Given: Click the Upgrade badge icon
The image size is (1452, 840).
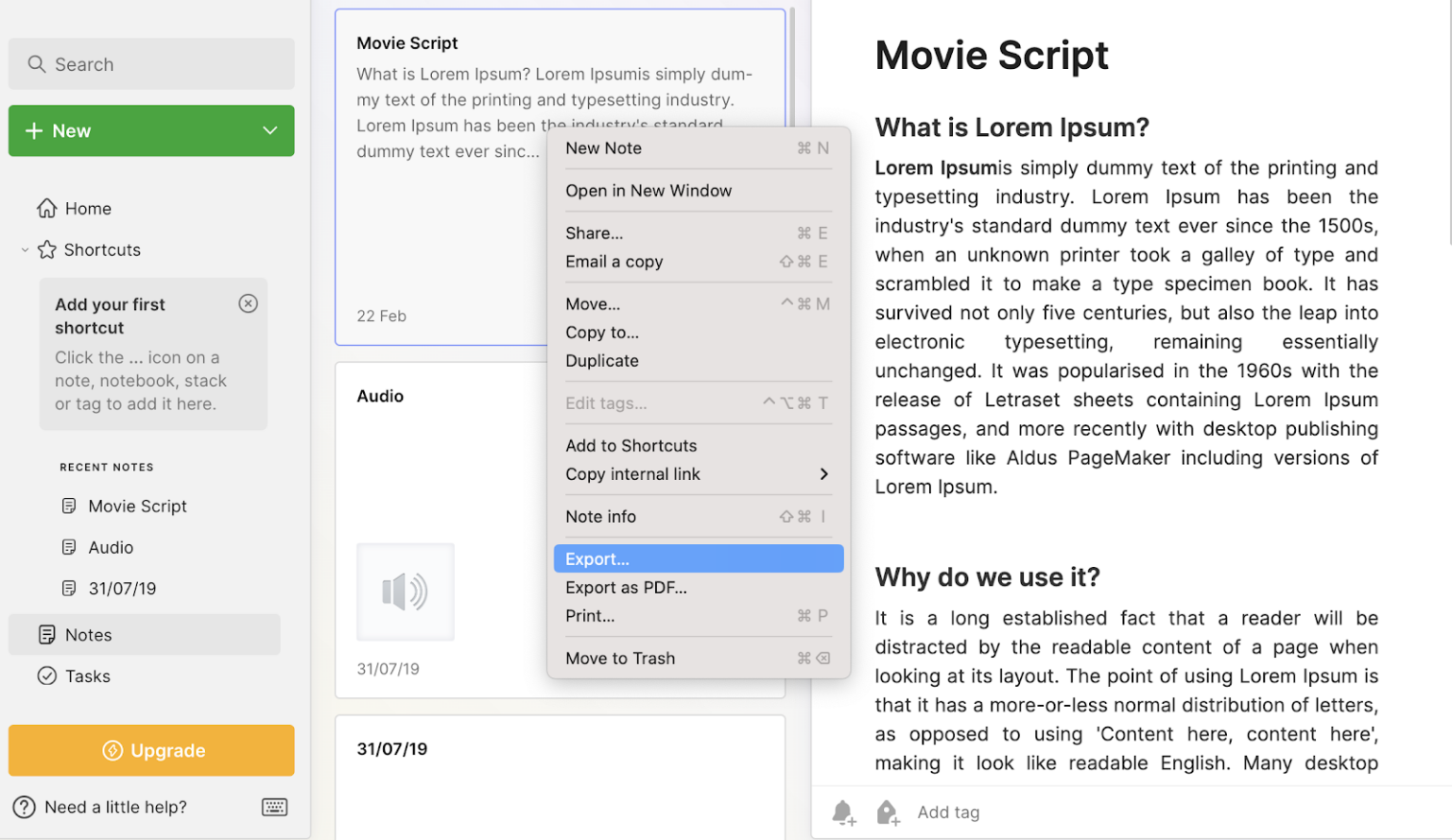Looking at the screenshot, I should (x=112, y=750).
